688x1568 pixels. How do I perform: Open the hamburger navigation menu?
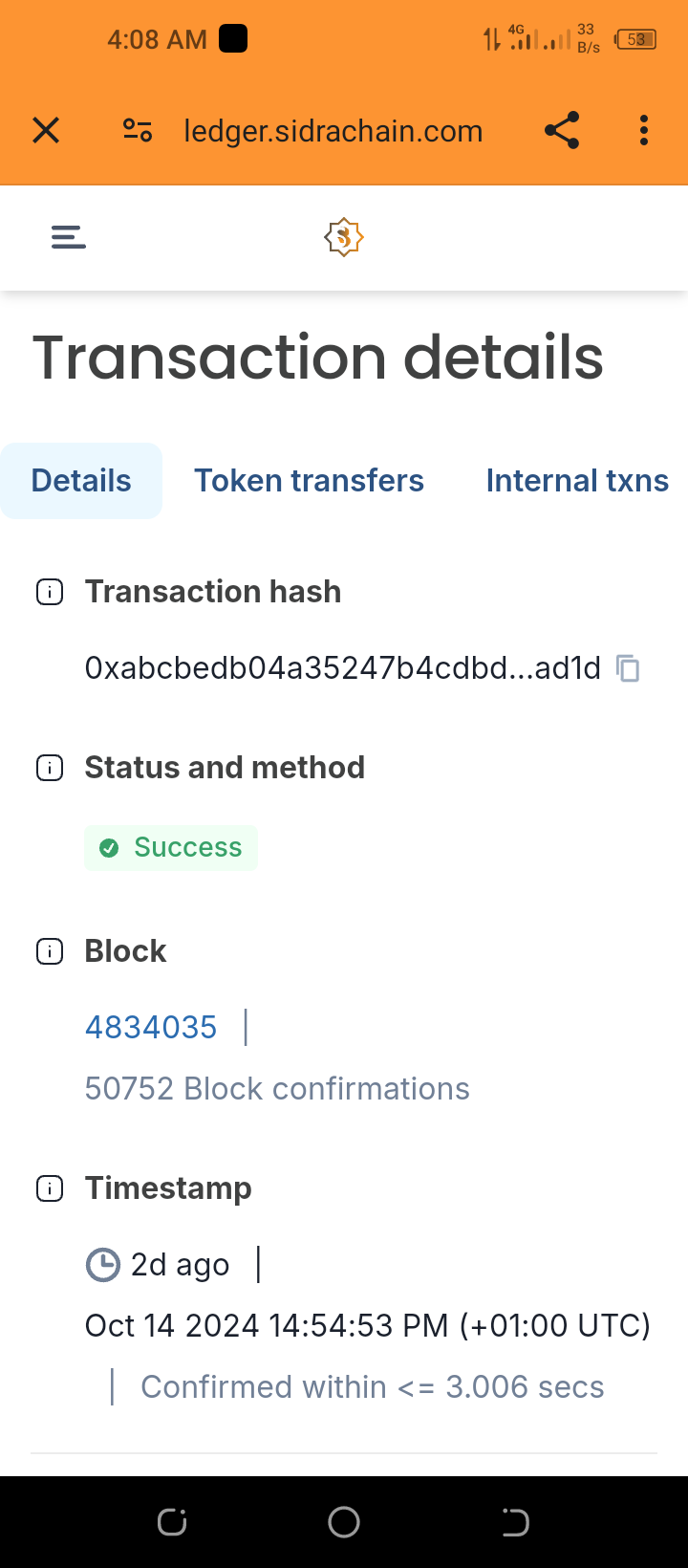tap(69, 237)
